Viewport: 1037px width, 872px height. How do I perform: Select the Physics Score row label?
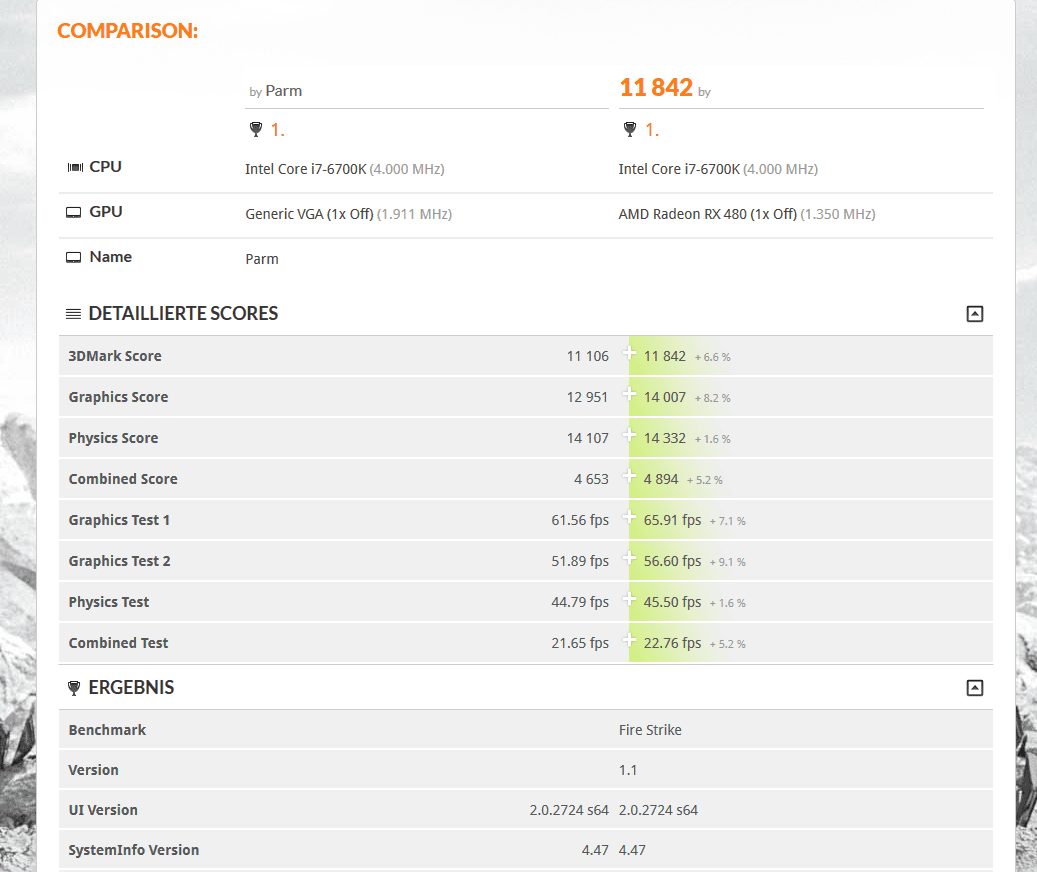(113, 438)
